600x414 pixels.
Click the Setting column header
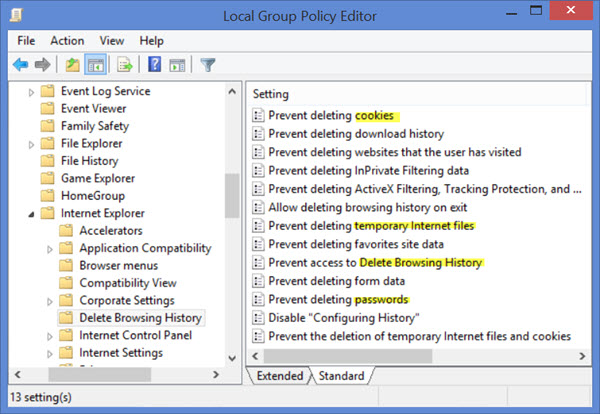(417, 94)
